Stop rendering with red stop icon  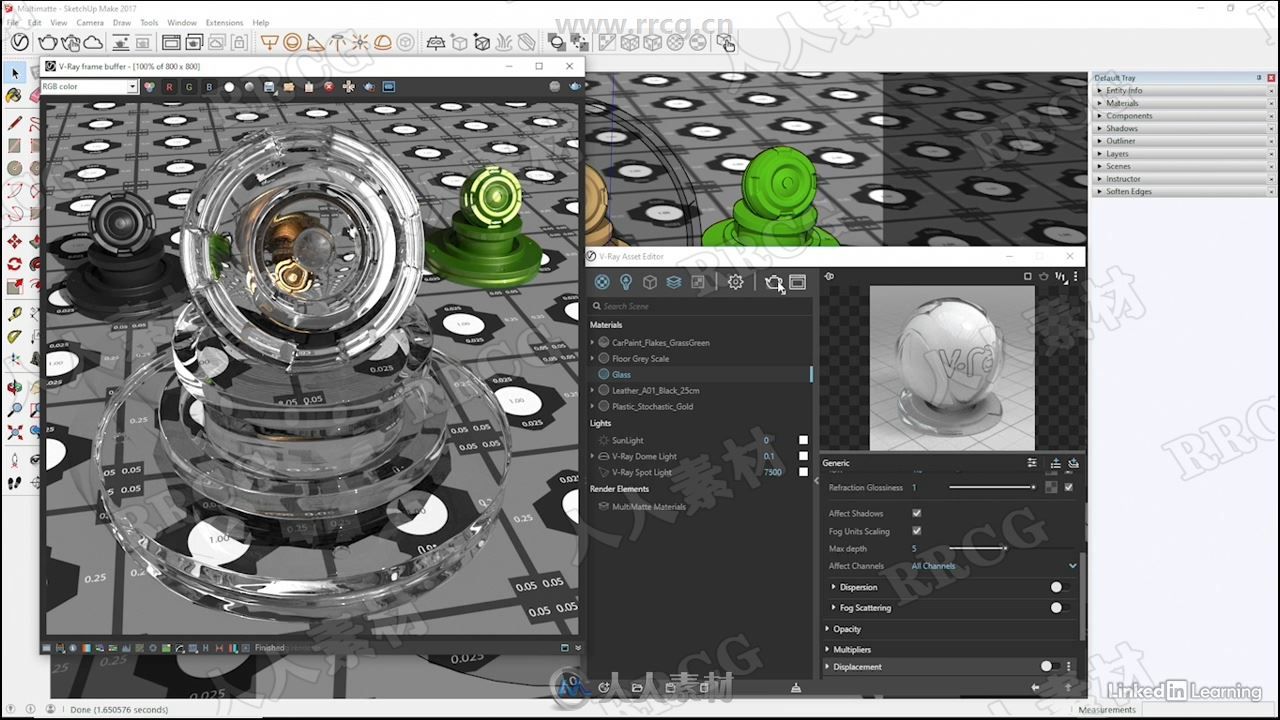(x=328, y=87)
